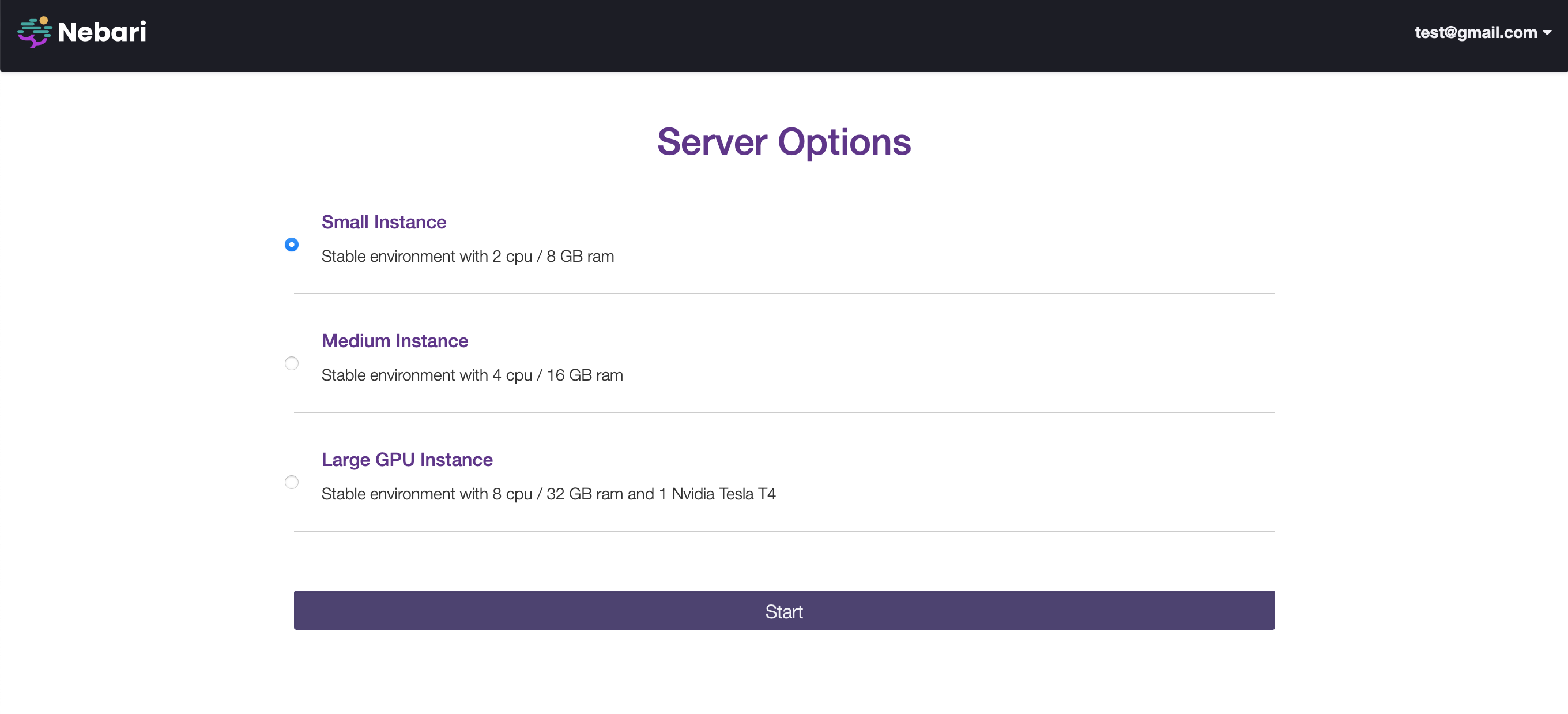
Task: Click "Stable environment with 2 cpu / 8 GB ram"
Action: [x=468, y=257]
